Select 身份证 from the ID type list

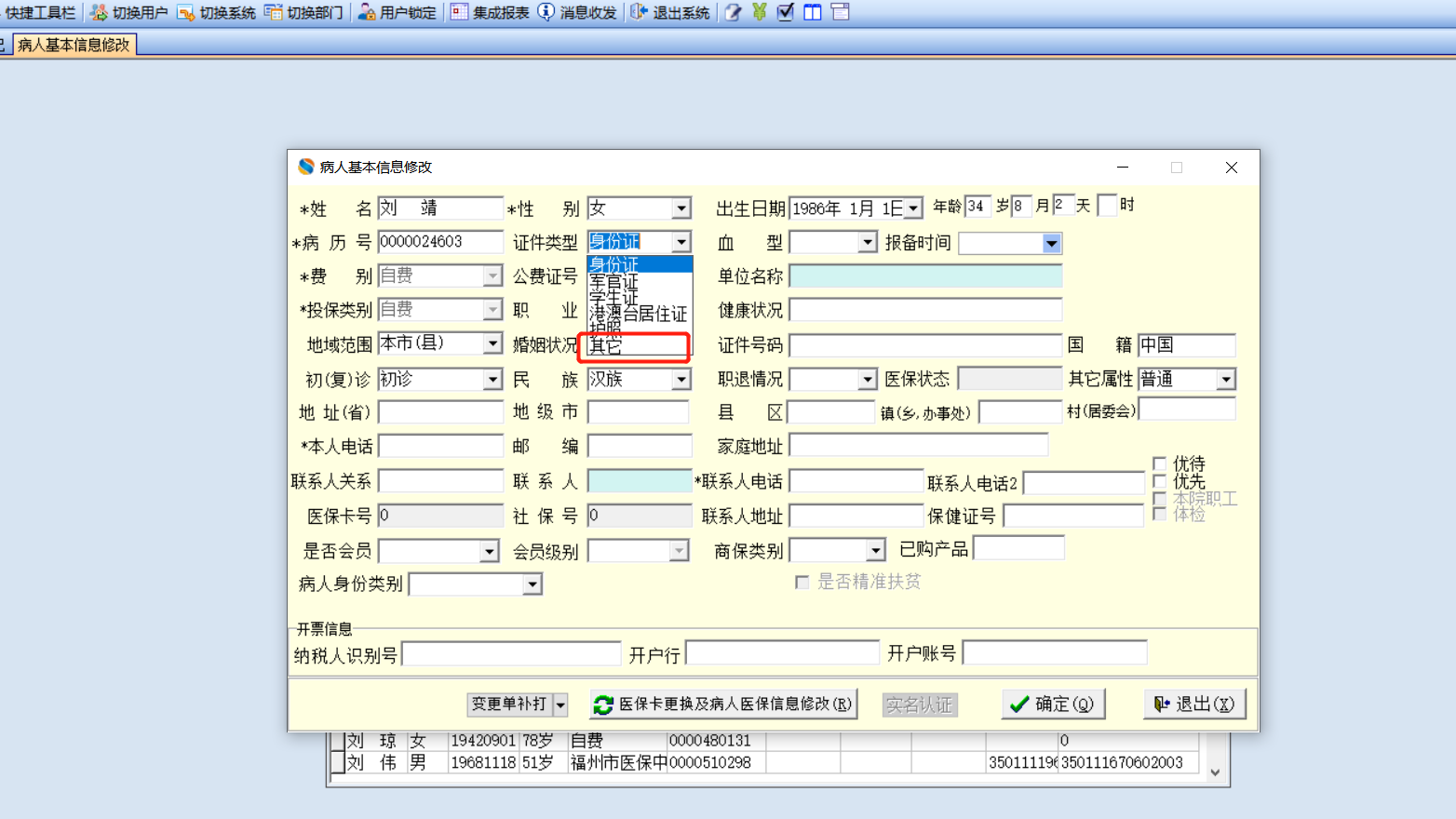click(640, 265)
